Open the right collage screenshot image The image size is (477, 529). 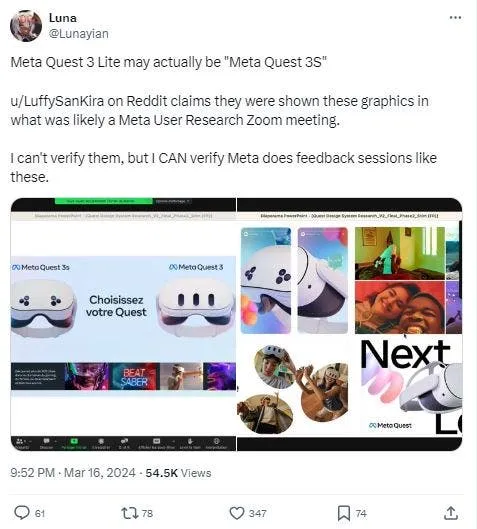(x=349, y=324)
